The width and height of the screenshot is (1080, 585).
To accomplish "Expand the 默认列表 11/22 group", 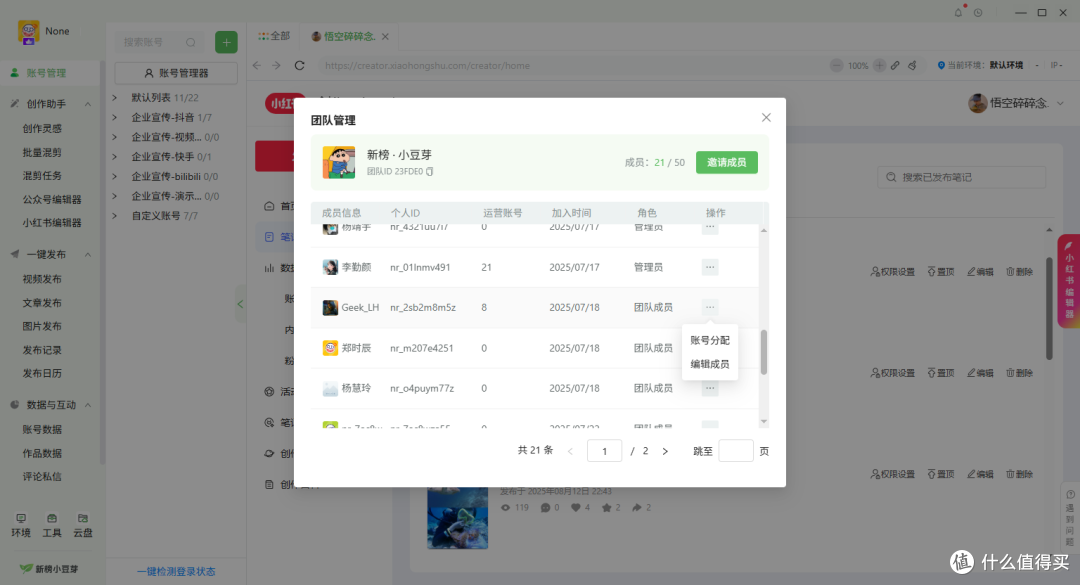I will 115,98.
